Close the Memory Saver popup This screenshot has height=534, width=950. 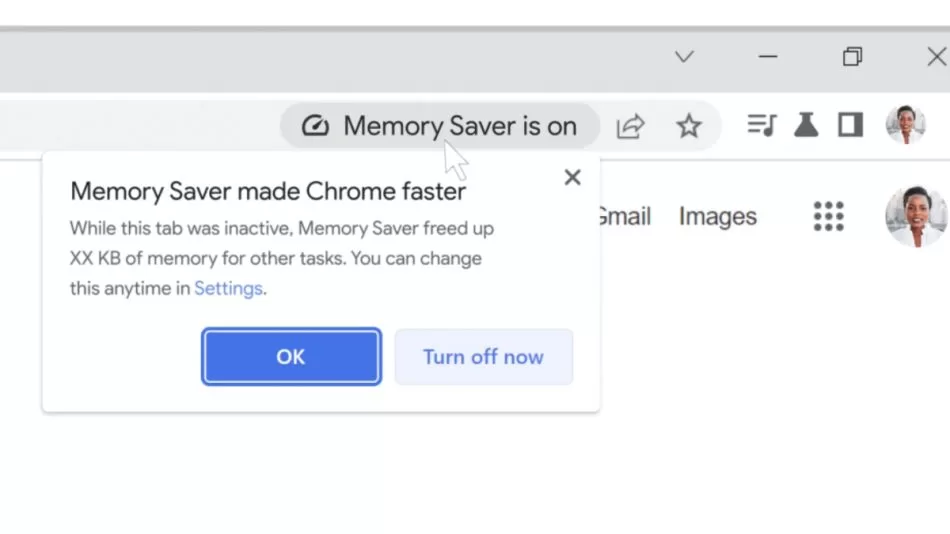[572, 178]
